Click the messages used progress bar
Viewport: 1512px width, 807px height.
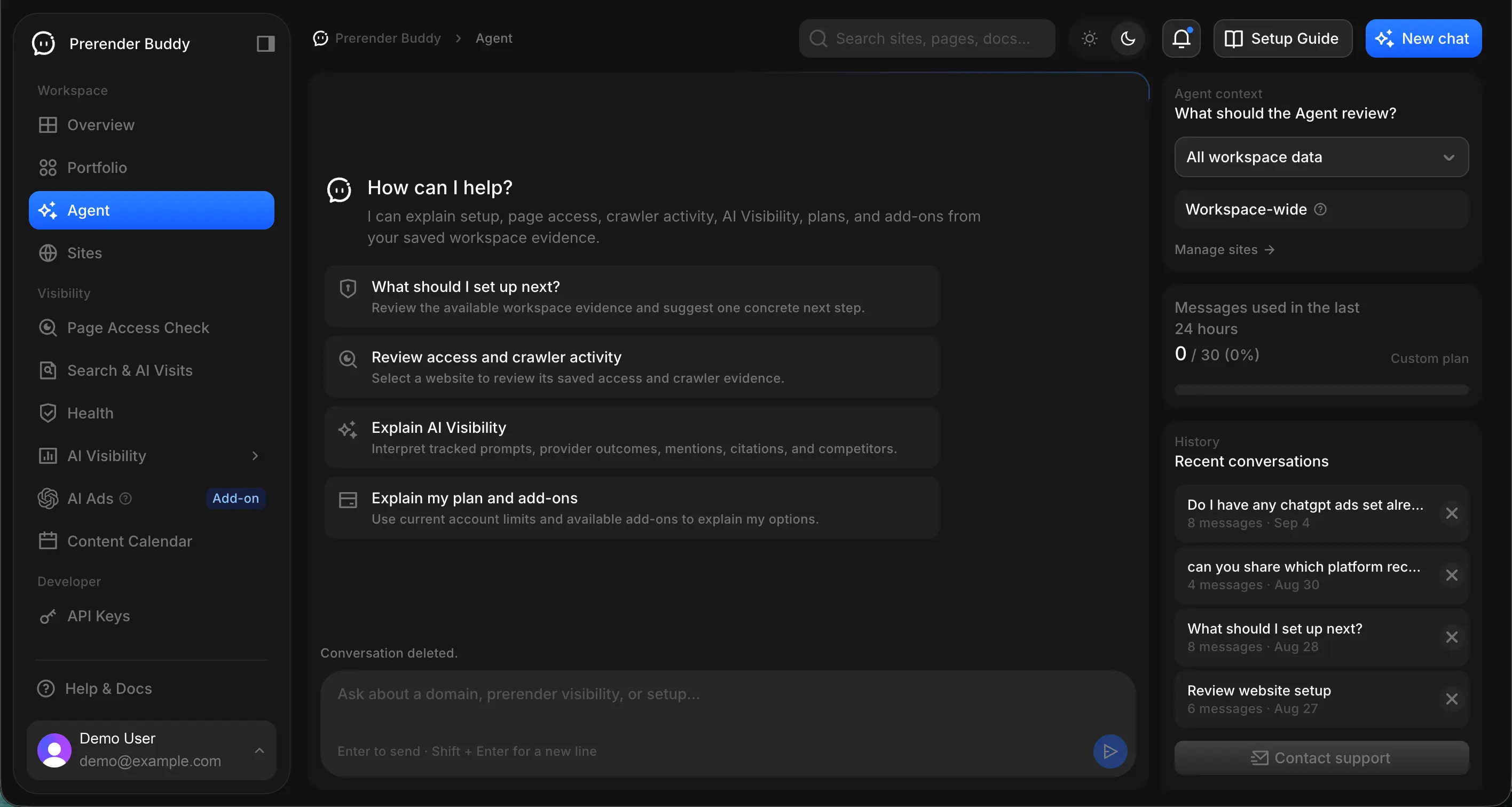pos(1321,390)
